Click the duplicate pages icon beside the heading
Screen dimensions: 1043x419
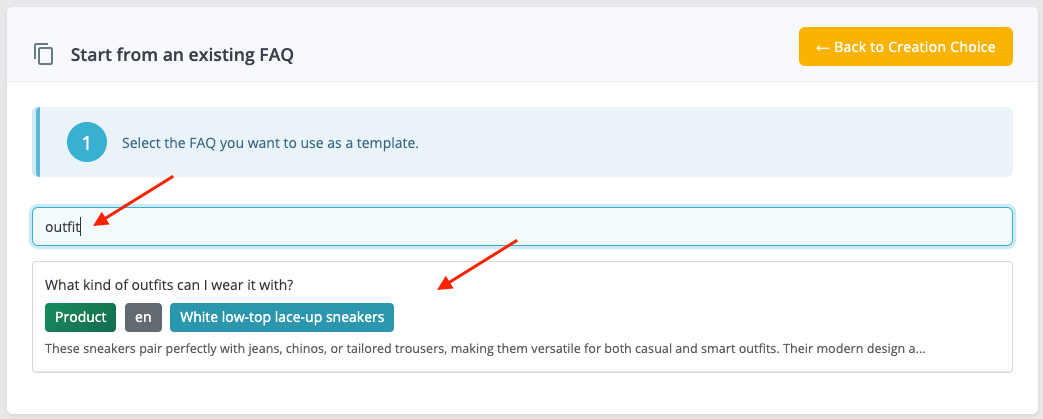tap(43, 54)
